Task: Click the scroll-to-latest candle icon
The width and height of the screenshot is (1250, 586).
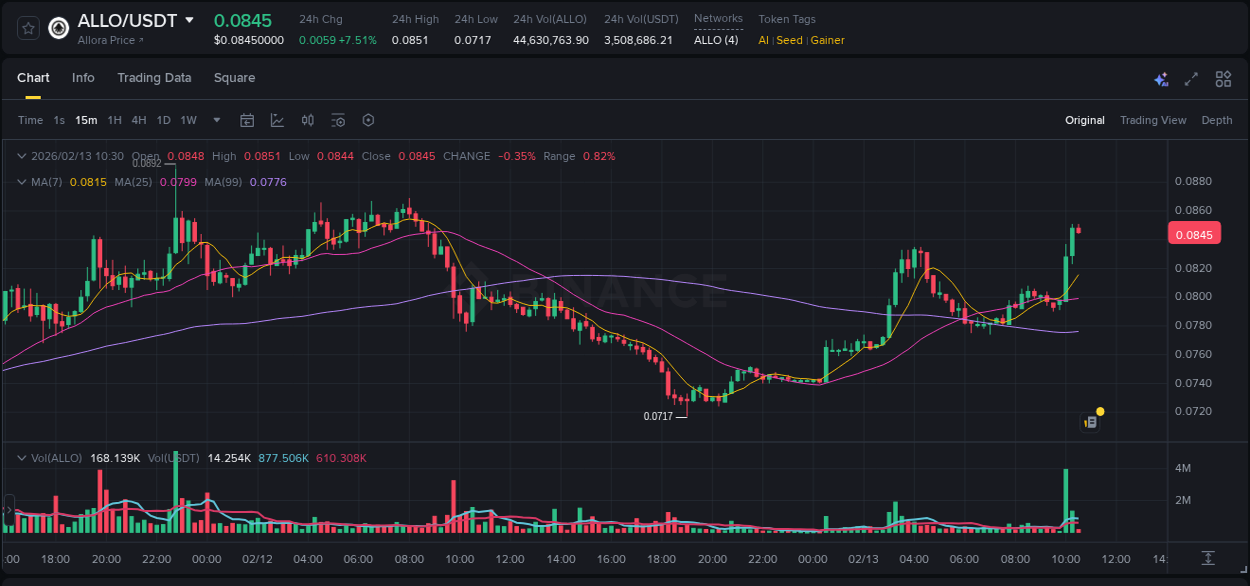Action: pos(1208,559)
